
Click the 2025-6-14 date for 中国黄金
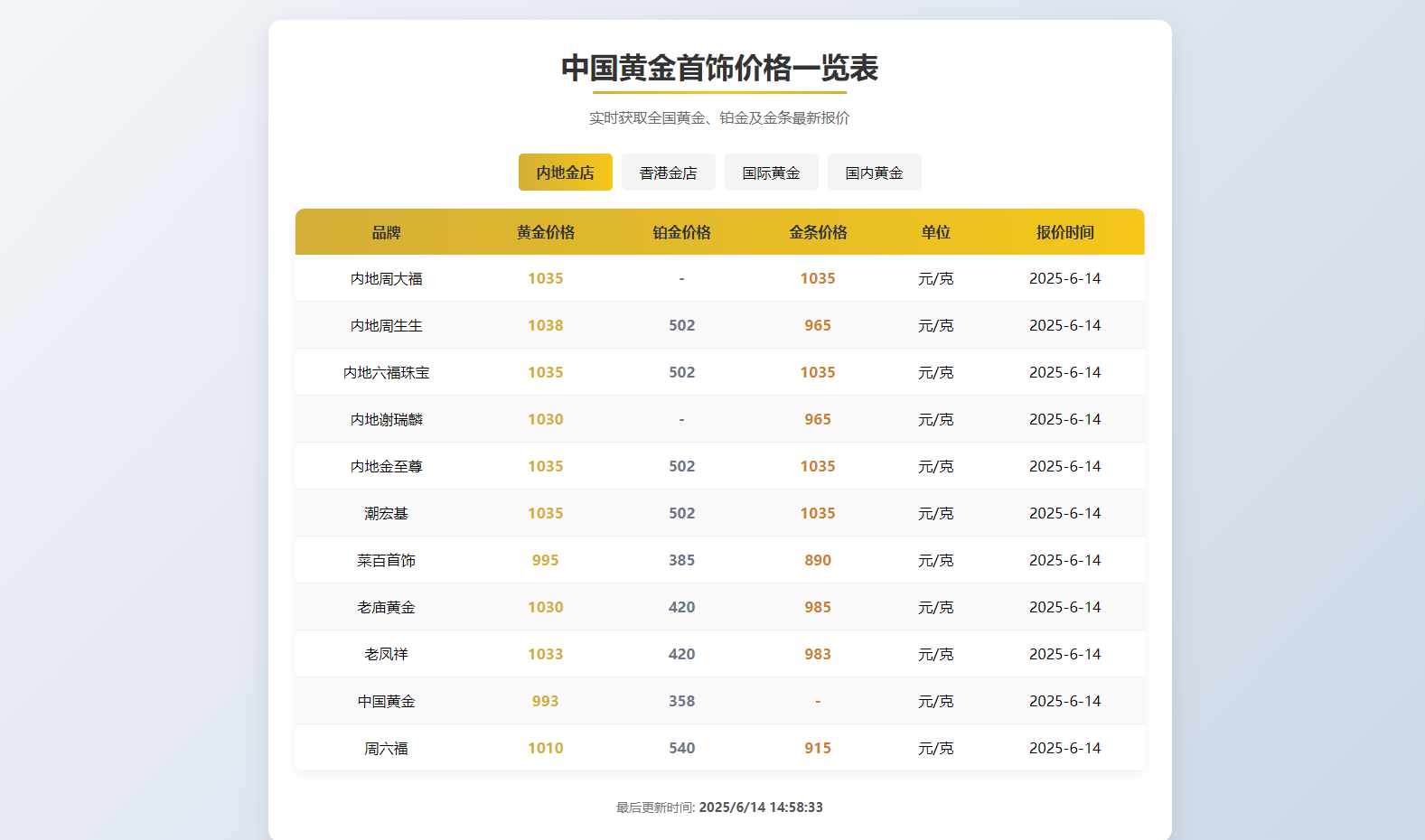[x=1065, y=701]
